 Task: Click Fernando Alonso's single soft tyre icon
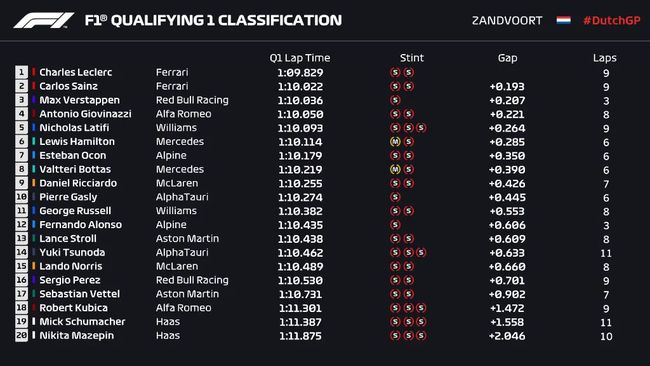(395, 225)
